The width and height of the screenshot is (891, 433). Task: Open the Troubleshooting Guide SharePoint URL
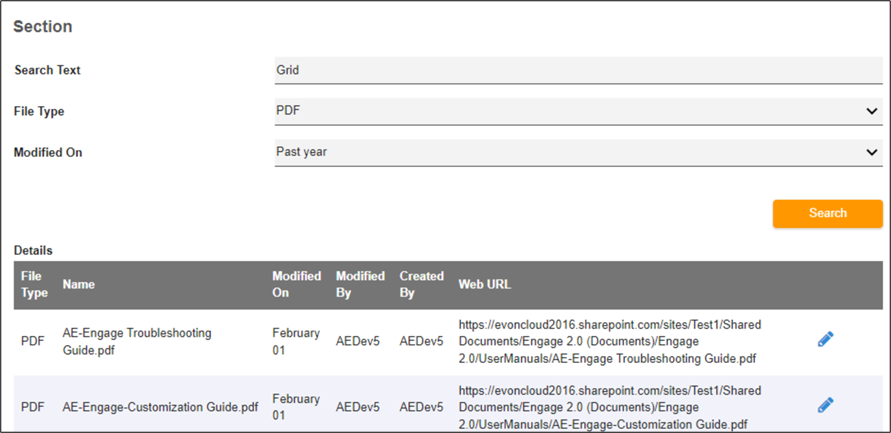point(609,341)
